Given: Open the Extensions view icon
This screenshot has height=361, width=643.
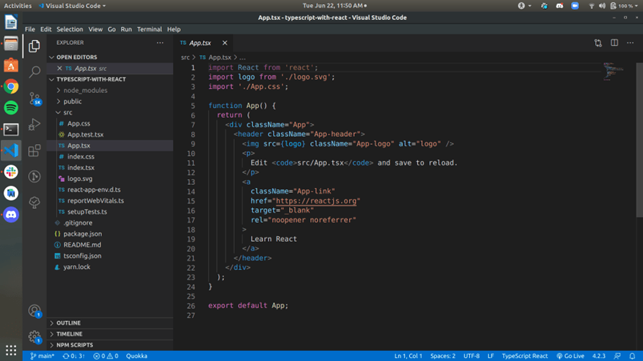Looking at the screenshot, I should click(x=34, y=151).
